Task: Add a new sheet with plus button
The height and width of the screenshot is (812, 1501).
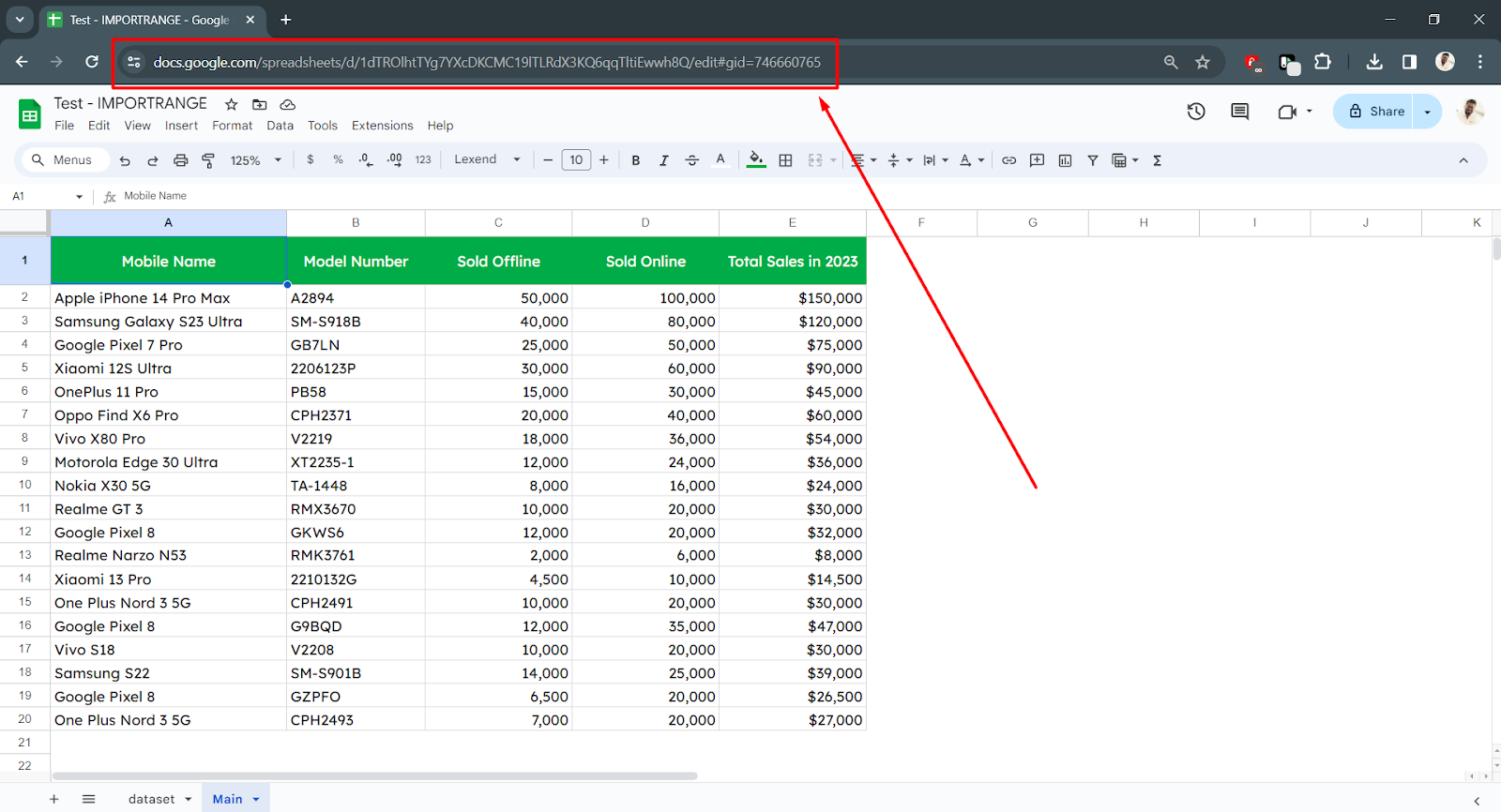Action: 53,799
